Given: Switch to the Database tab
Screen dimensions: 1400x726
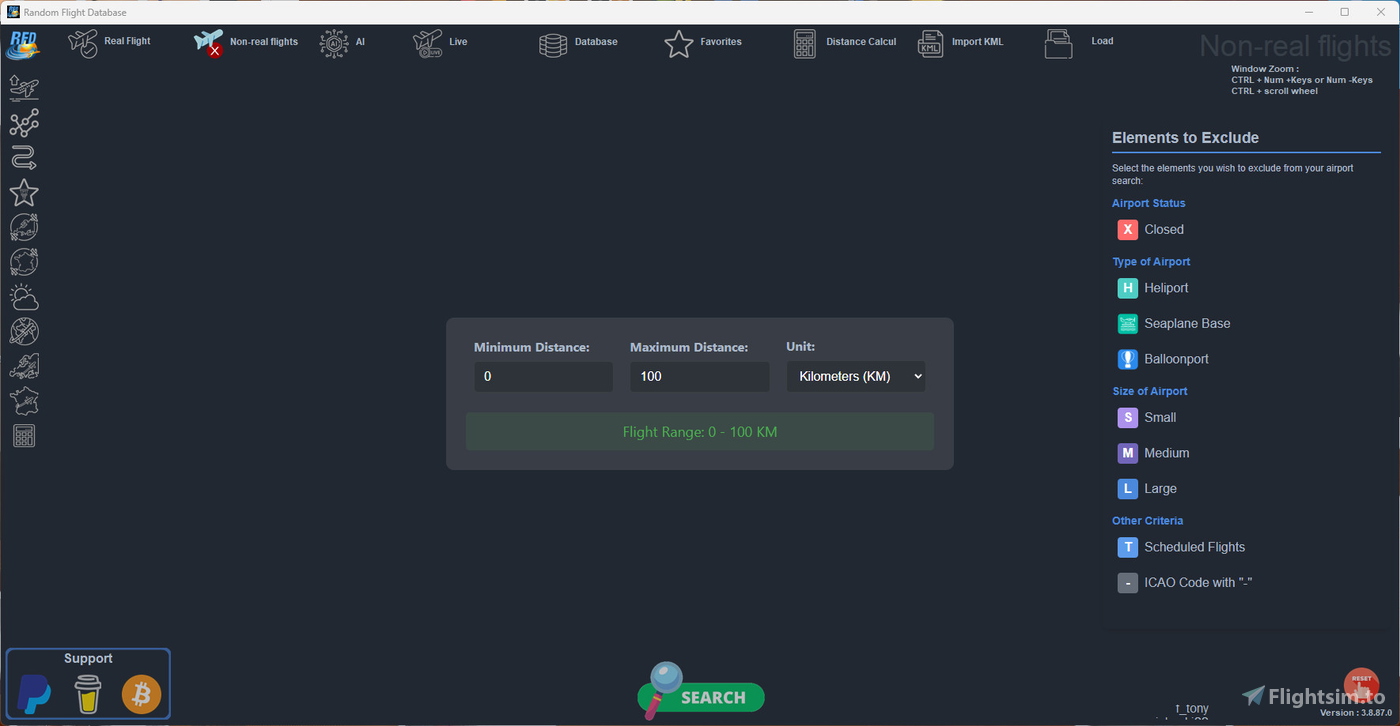Looking at the screenshot, I should tap(579, 43).
